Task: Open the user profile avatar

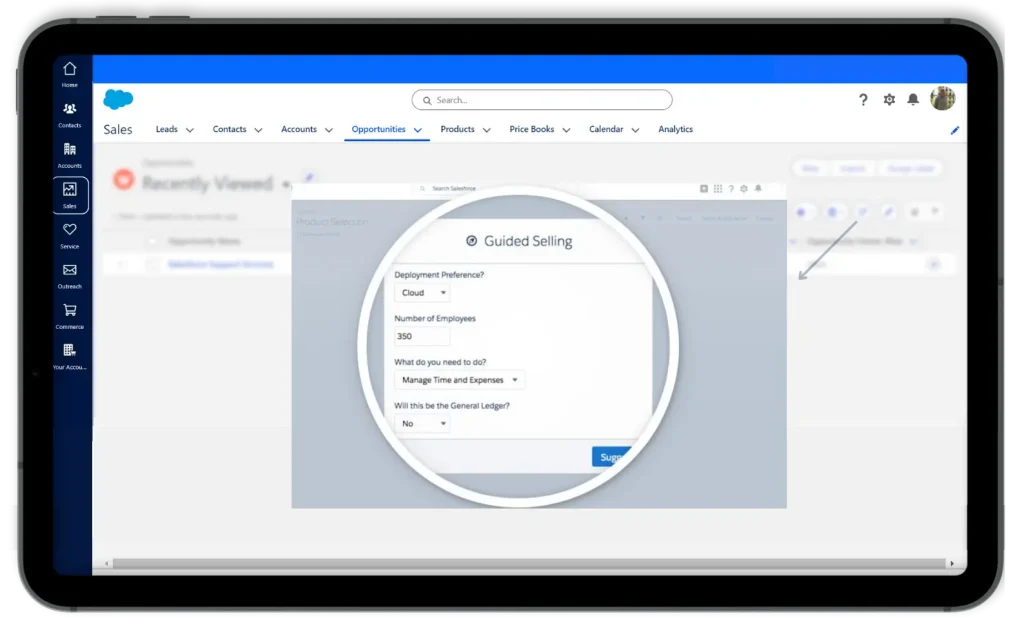Action: coord(942,99)
